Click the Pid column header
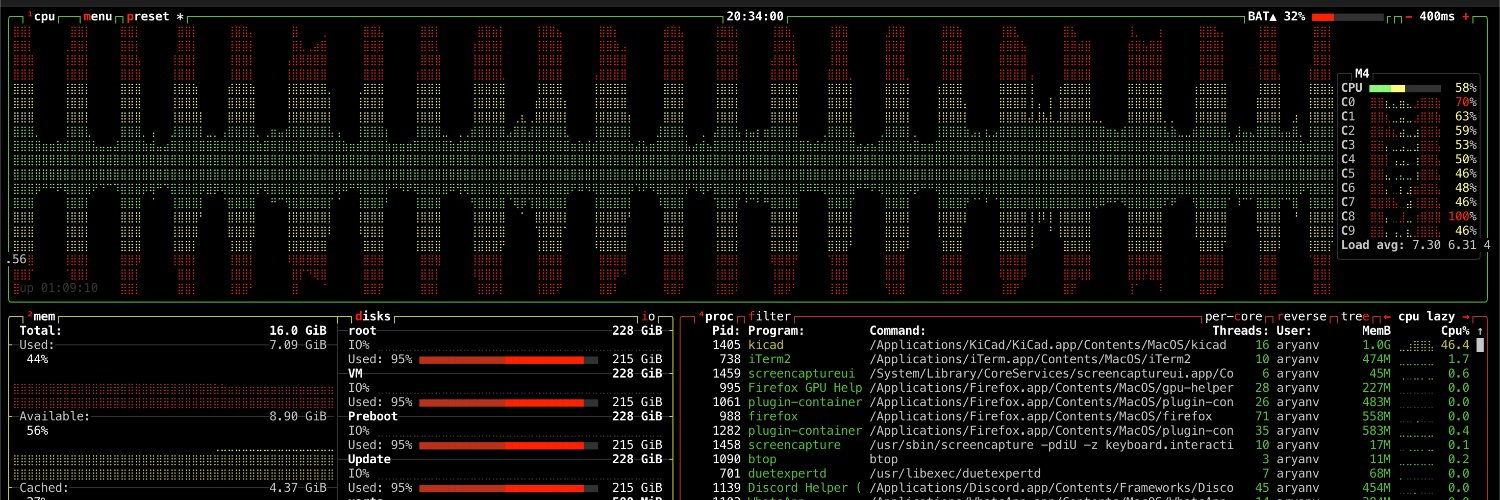Viewport: 1500px width, 500px height. coord(726,331)
